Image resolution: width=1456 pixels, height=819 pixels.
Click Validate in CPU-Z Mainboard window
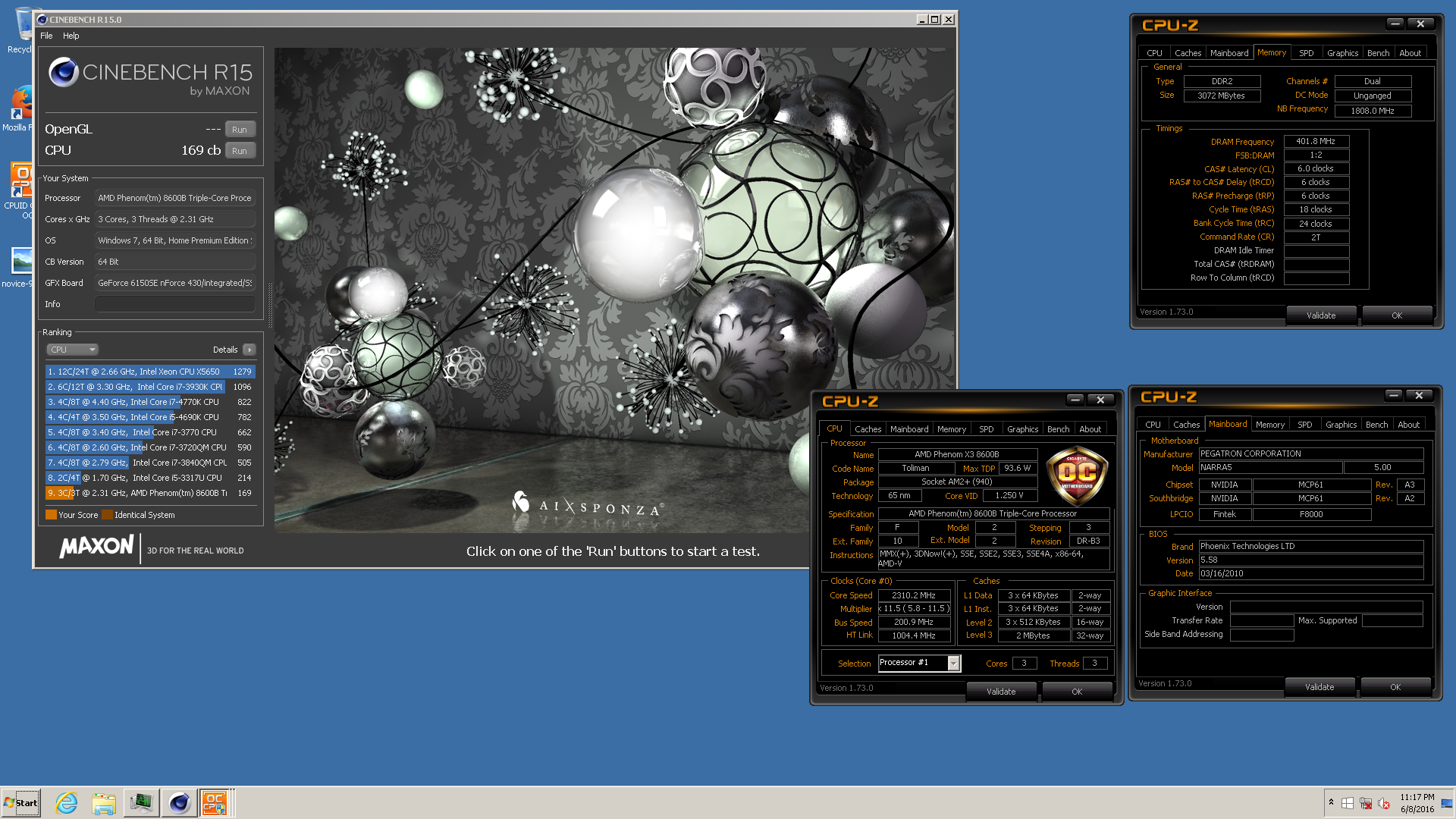coord(1319,687)
